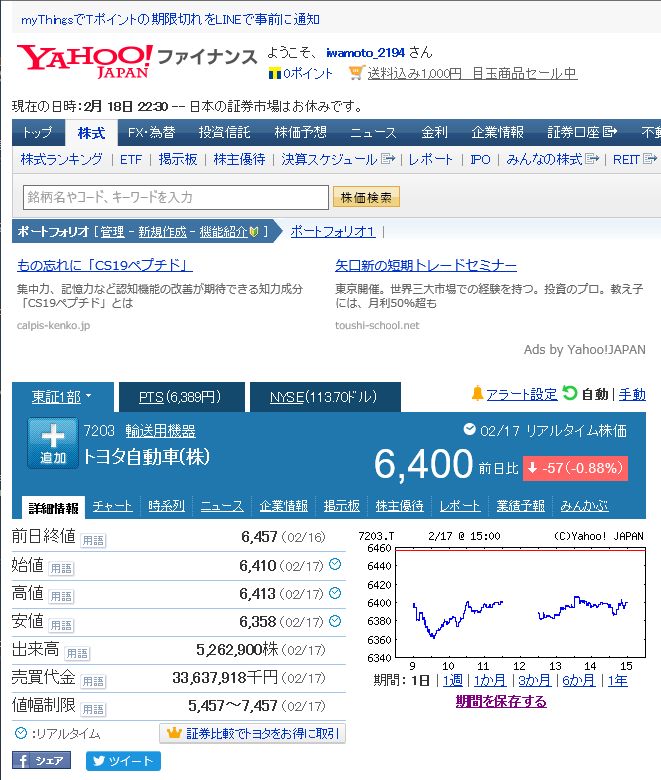The image size is (661, 780).
Task: Click the checkmark icon before リアルタイム株価
Action: (x=469, y=429)
